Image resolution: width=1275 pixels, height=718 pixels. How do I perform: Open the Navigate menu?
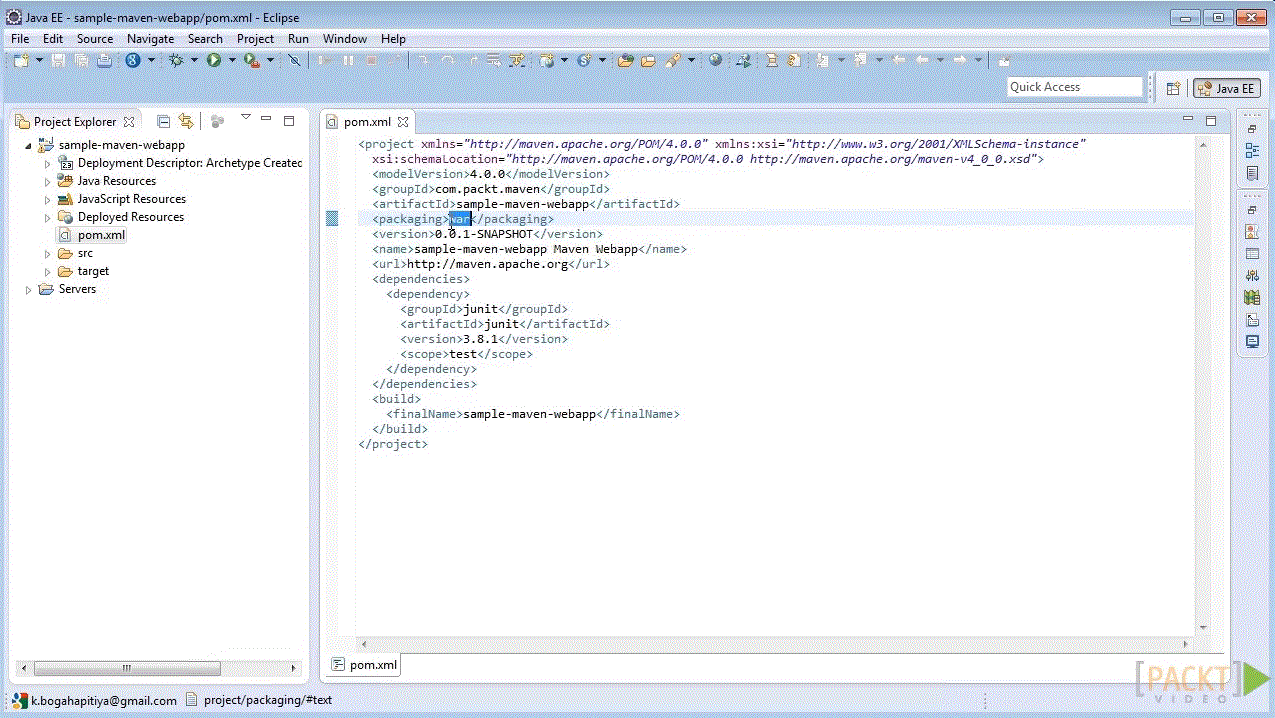(150, 39)
